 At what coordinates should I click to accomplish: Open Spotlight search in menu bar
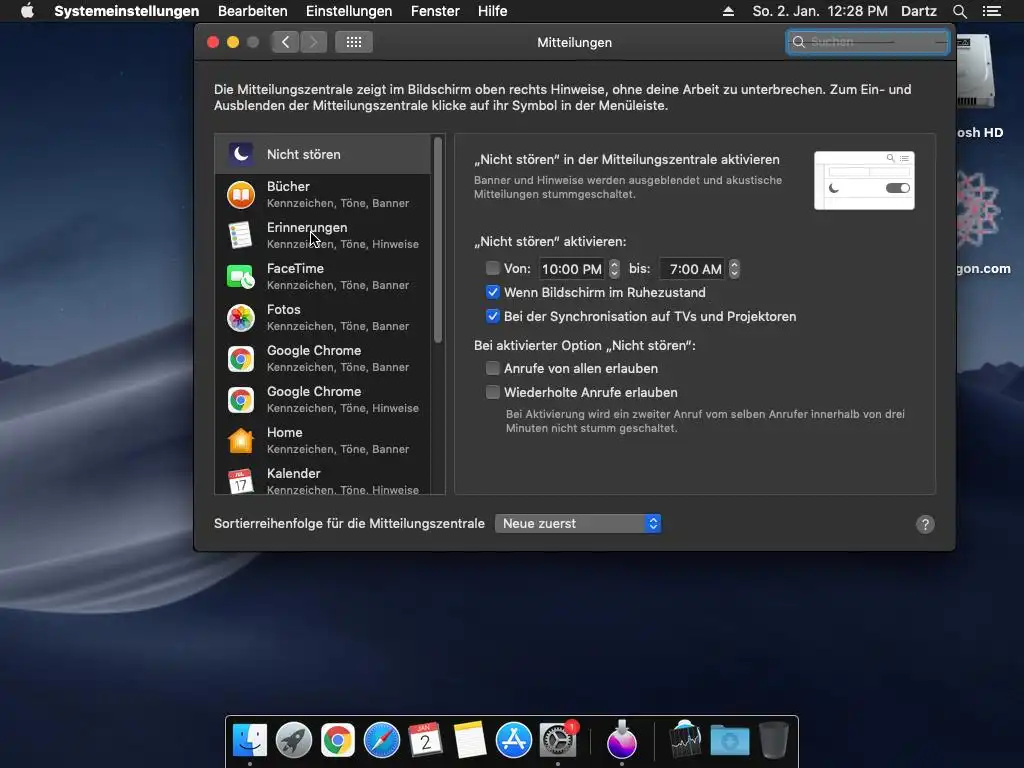[959, 11]
